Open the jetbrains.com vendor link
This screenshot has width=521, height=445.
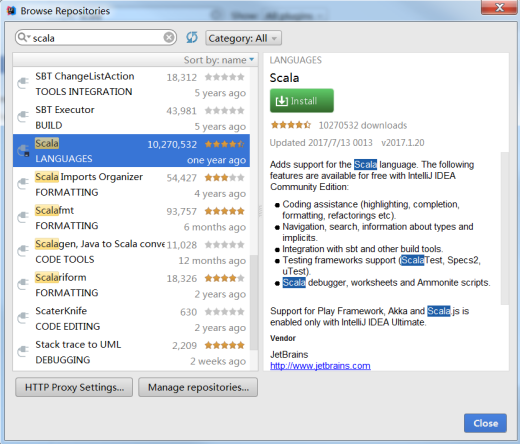click(320, 366)
